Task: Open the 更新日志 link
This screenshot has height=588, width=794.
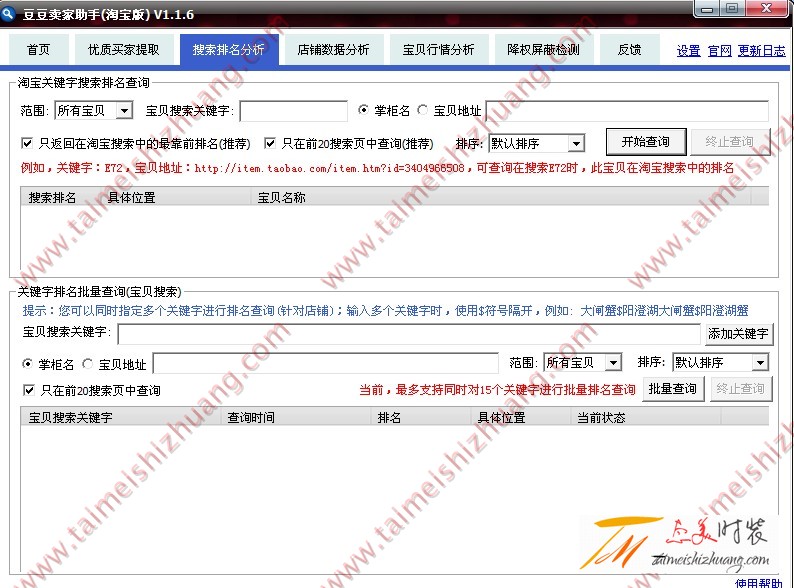Action: point(762,51)
